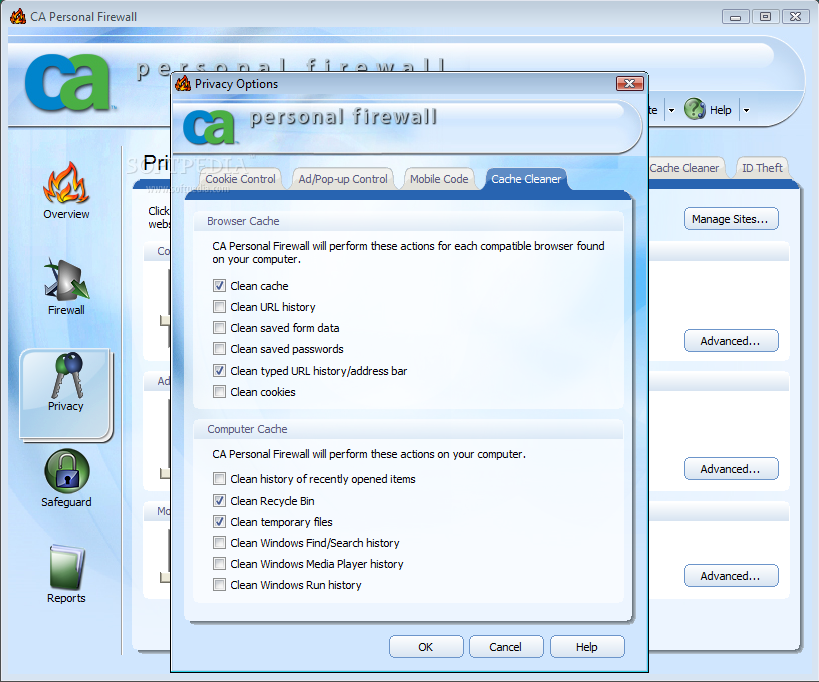Open the Safeguard padlock icon

67,471
